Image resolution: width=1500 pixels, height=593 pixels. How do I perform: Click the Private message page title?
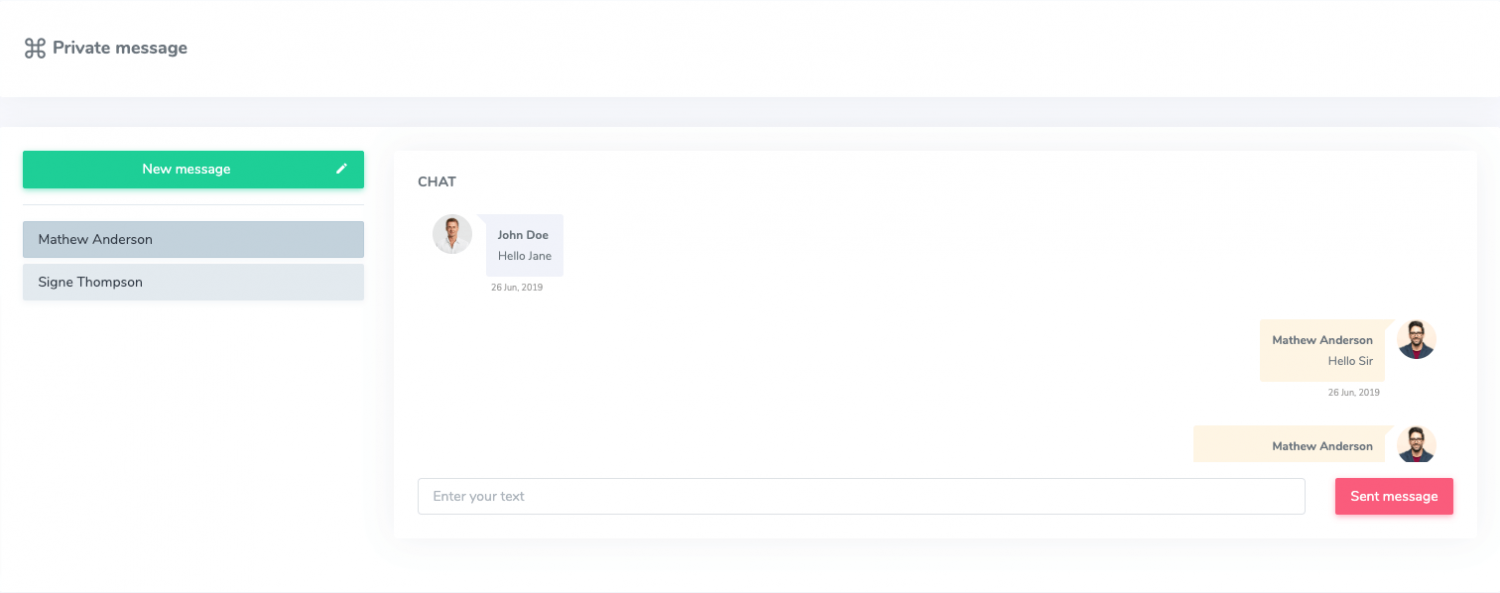click(x=119, y=48)
